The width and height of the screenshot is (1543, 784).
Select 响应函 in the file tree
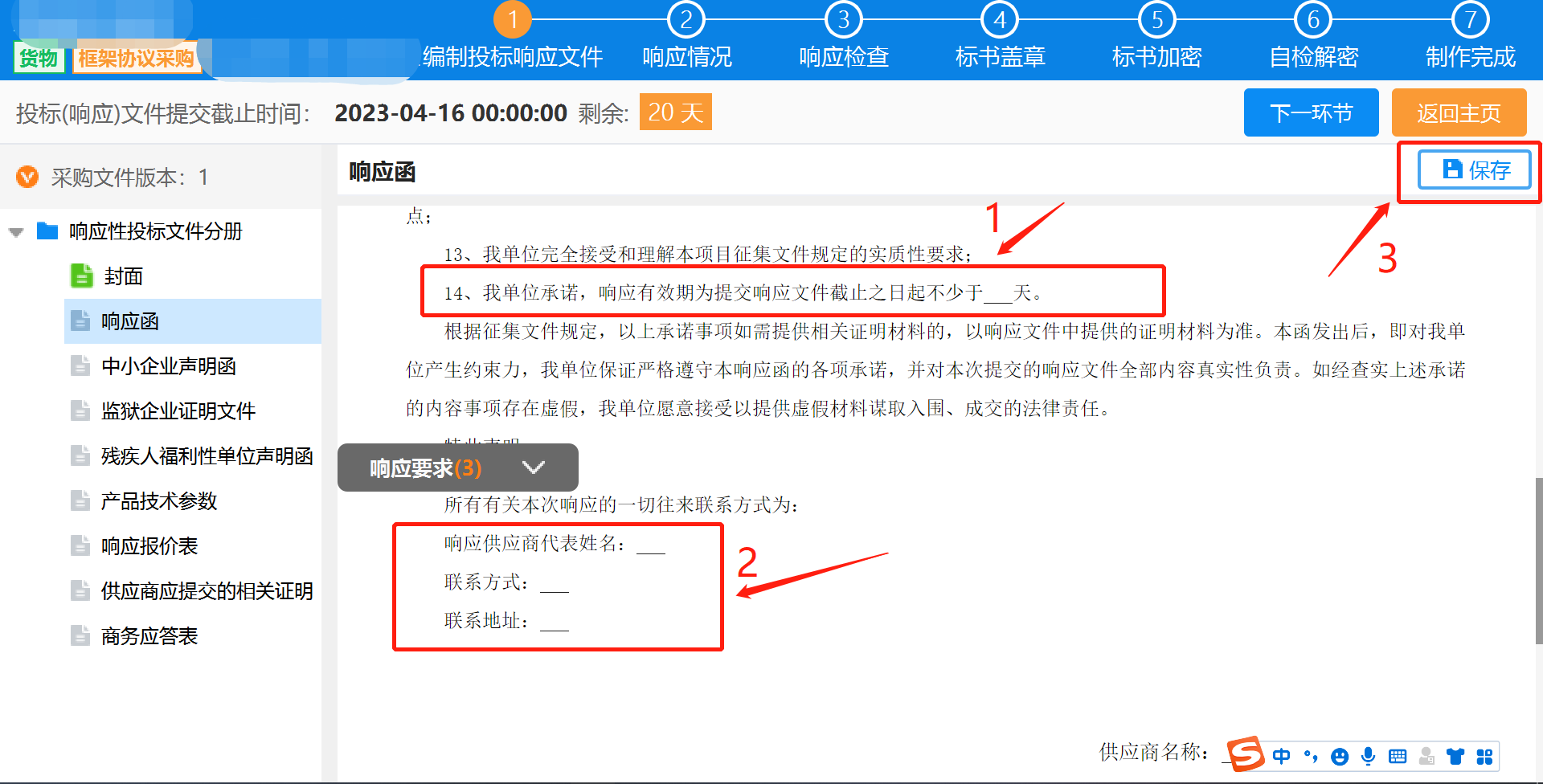click(193, 321)
